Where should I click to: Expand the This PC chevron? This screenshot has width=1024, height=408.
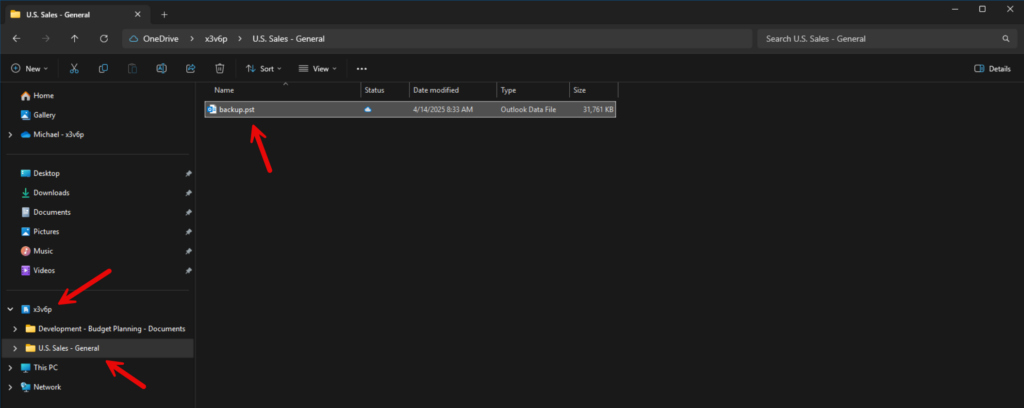[x=10, y=368]
